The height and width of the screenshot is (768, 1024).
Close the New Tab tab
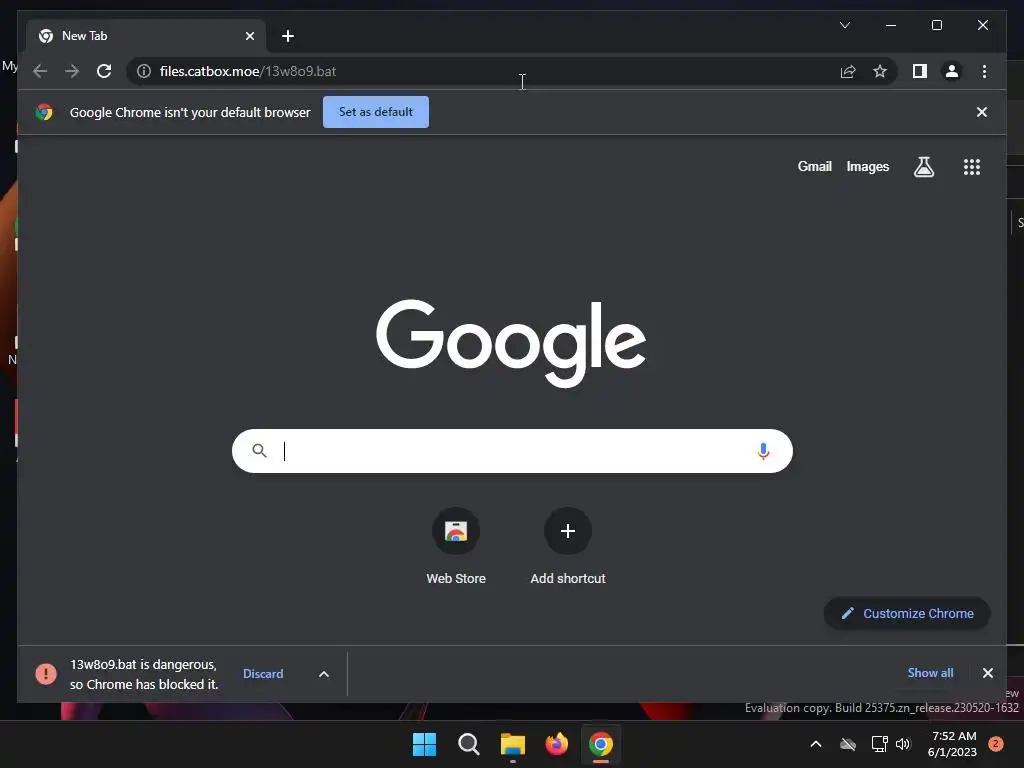pyautogui.click(x=249, y=36)
